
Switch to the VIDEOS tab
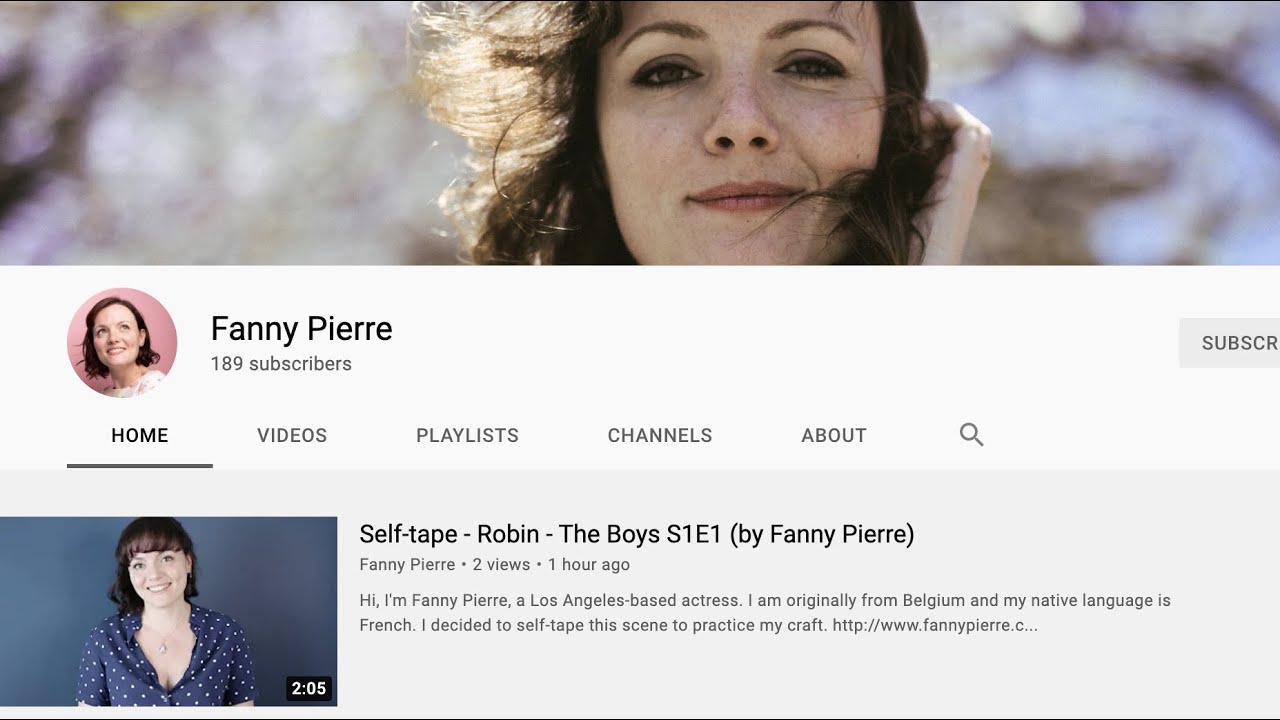click(292, 435)
